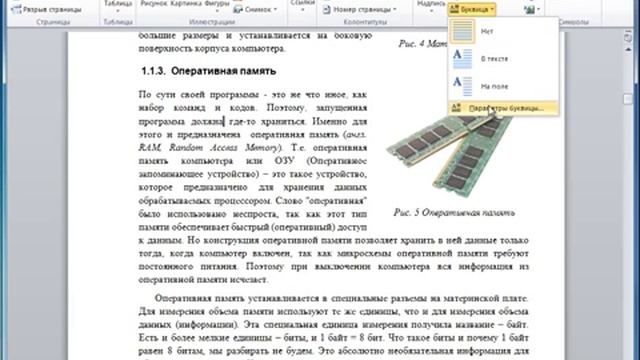640x360 pixels.
Task: Choose the На поле drop cap option
Action: click(x=503, y=86)
